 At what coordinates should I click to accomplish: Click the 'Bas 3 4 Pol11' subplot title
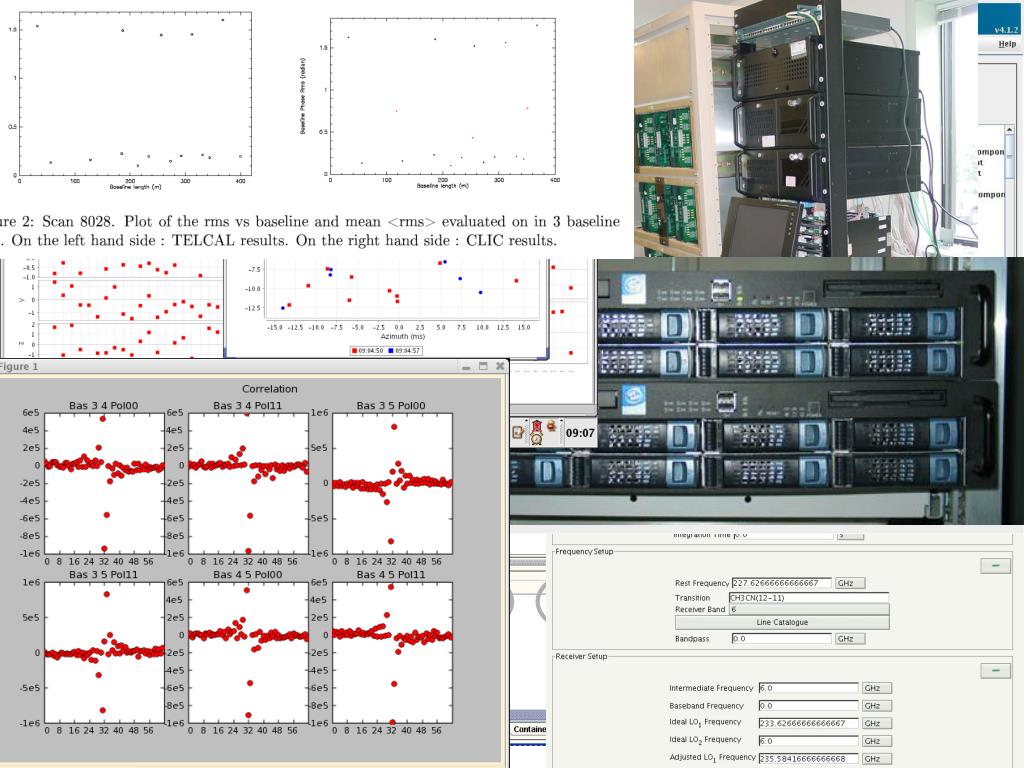click(248, 406)
